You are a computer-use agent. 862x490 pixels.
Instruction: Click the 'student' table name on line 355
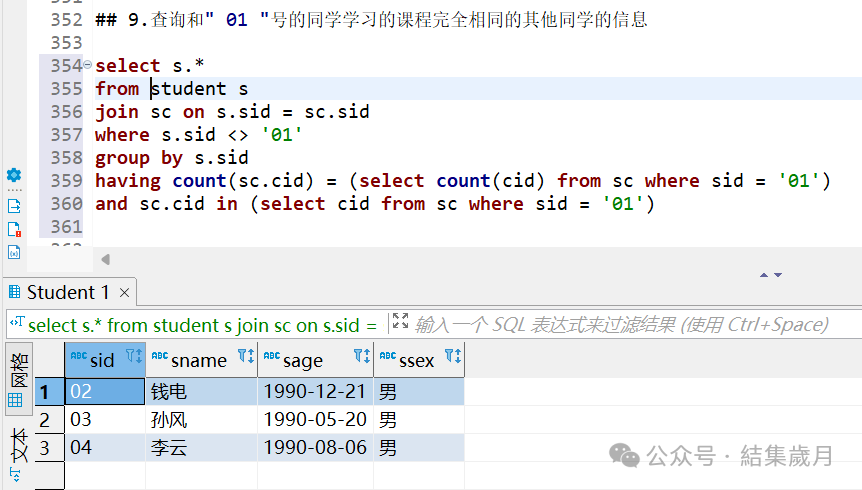point(188,89)
